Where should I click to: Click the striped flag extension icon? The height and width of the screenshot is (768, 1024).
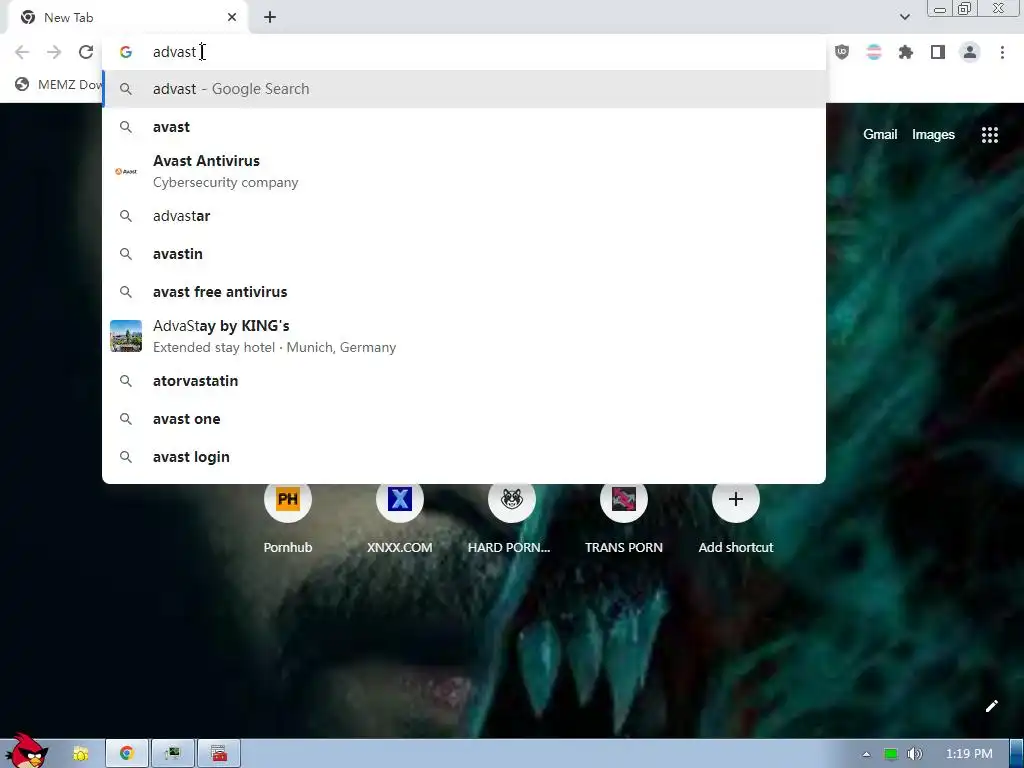coord(874,52)
